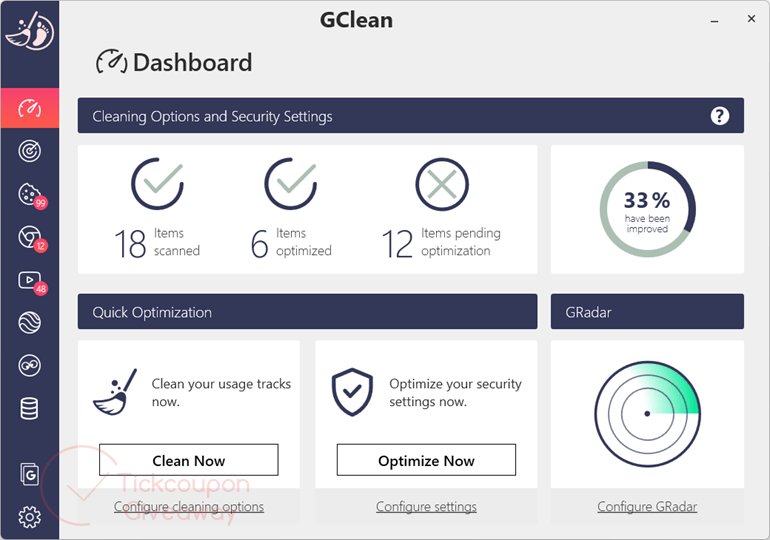Viewport: 770px width, 540px height.
Task: Open Configure cleaning options link
Action: click(x=189, y=506)
